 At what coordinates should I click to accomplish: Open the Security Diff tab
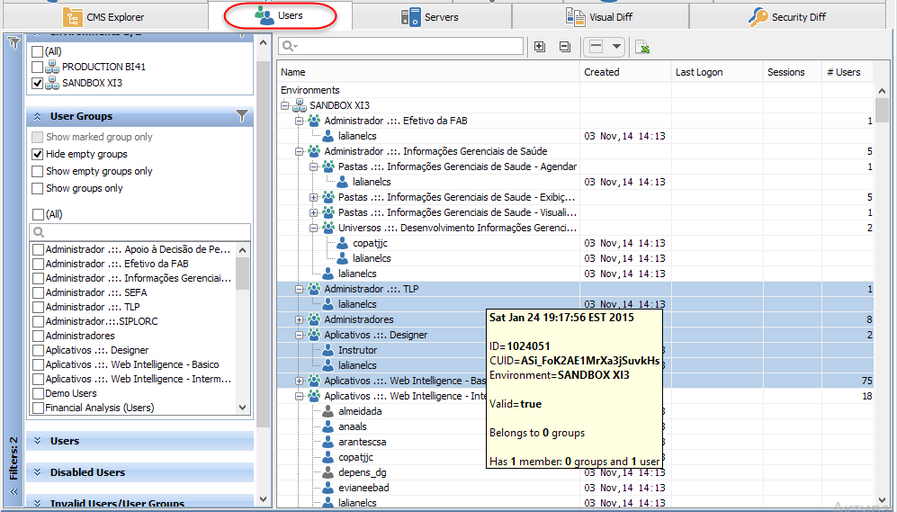[x=787, y=17]
